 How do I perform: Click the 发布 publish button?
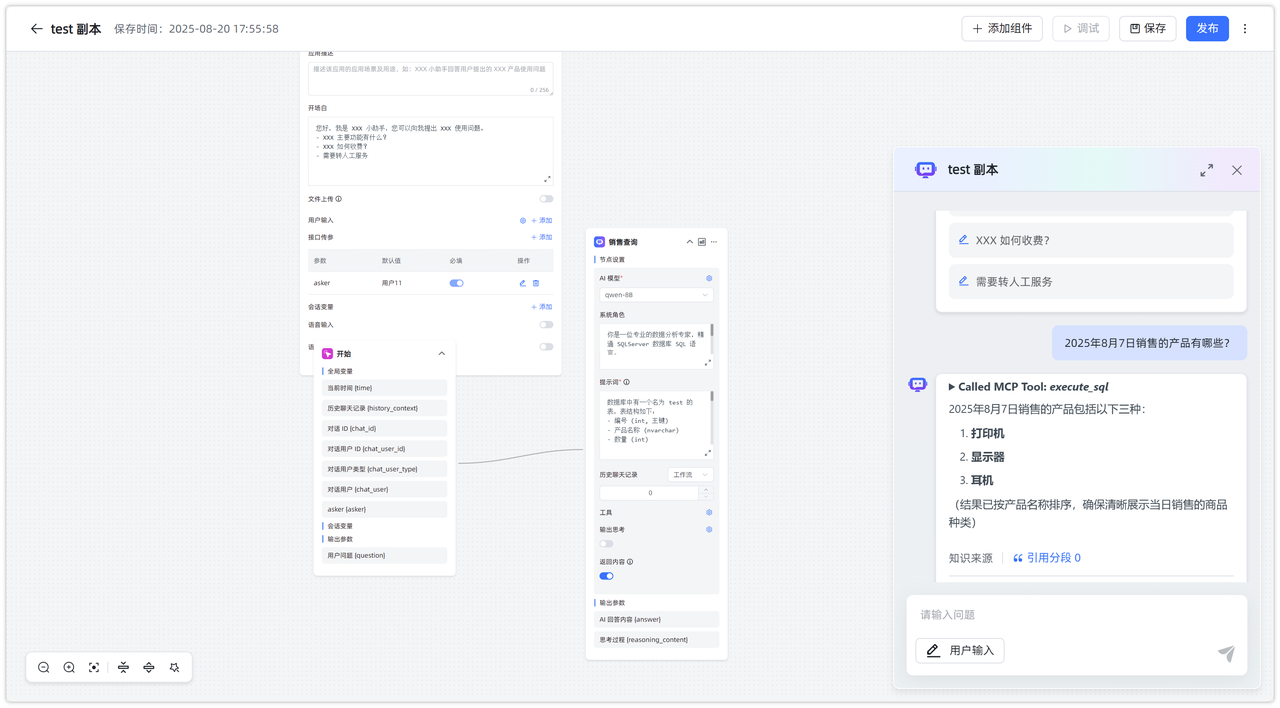tap(1207, 29)
